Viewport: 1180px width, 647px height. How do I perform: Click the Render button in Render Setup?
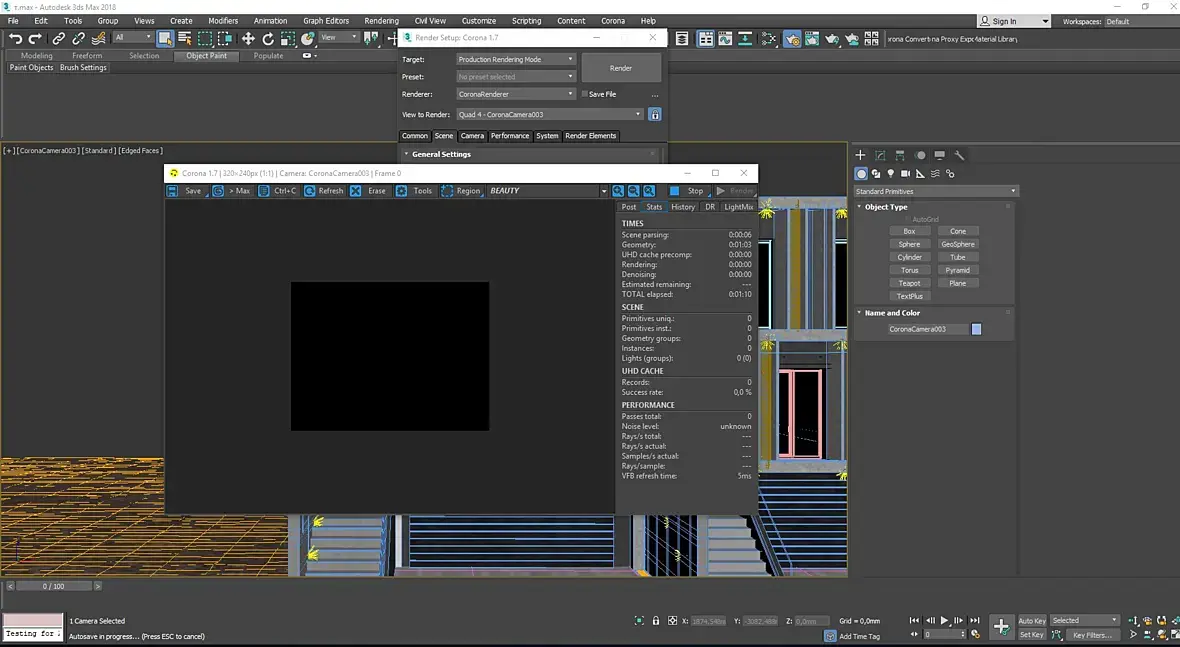pyautogui.click(x=621, y=68)
